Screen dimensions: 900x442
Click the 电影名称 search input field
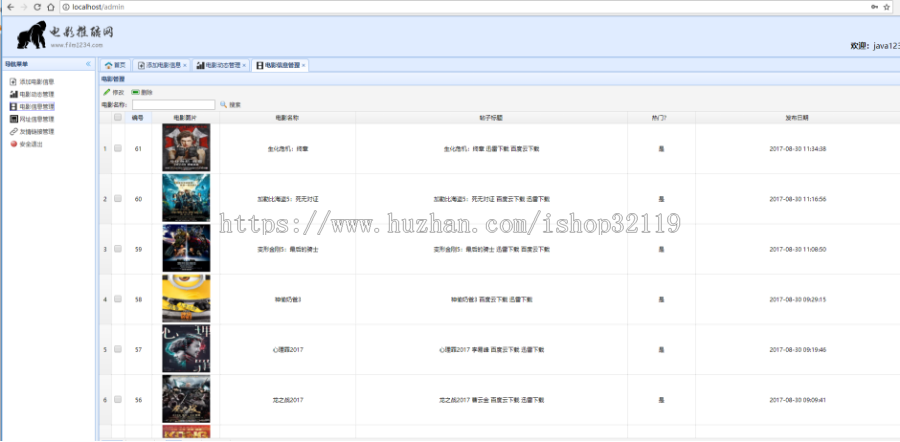coord(173,105)
